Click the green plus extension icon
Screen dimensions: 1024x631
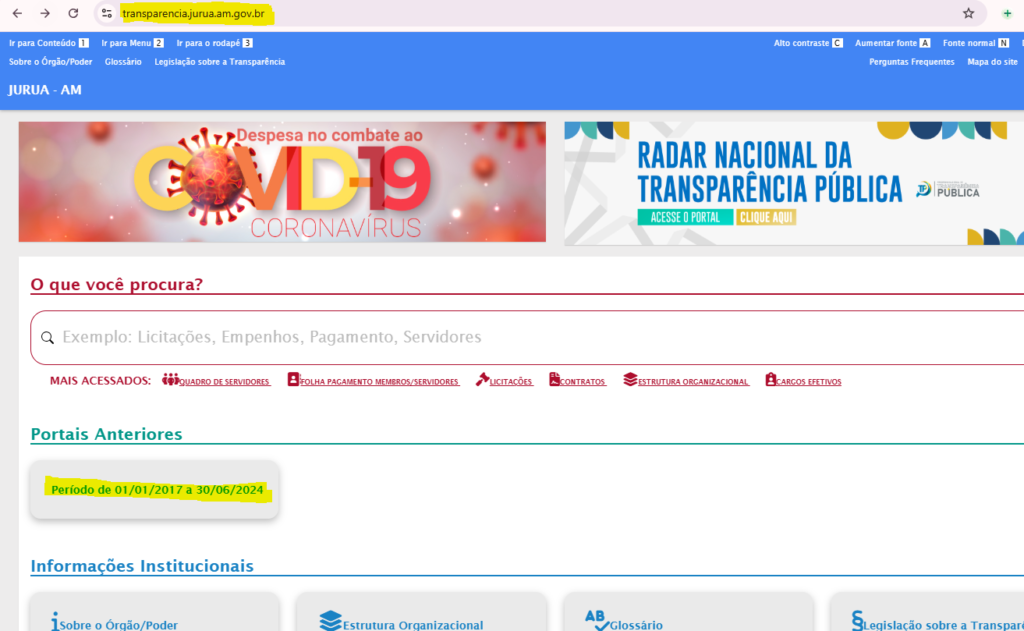click(1007, 13)
